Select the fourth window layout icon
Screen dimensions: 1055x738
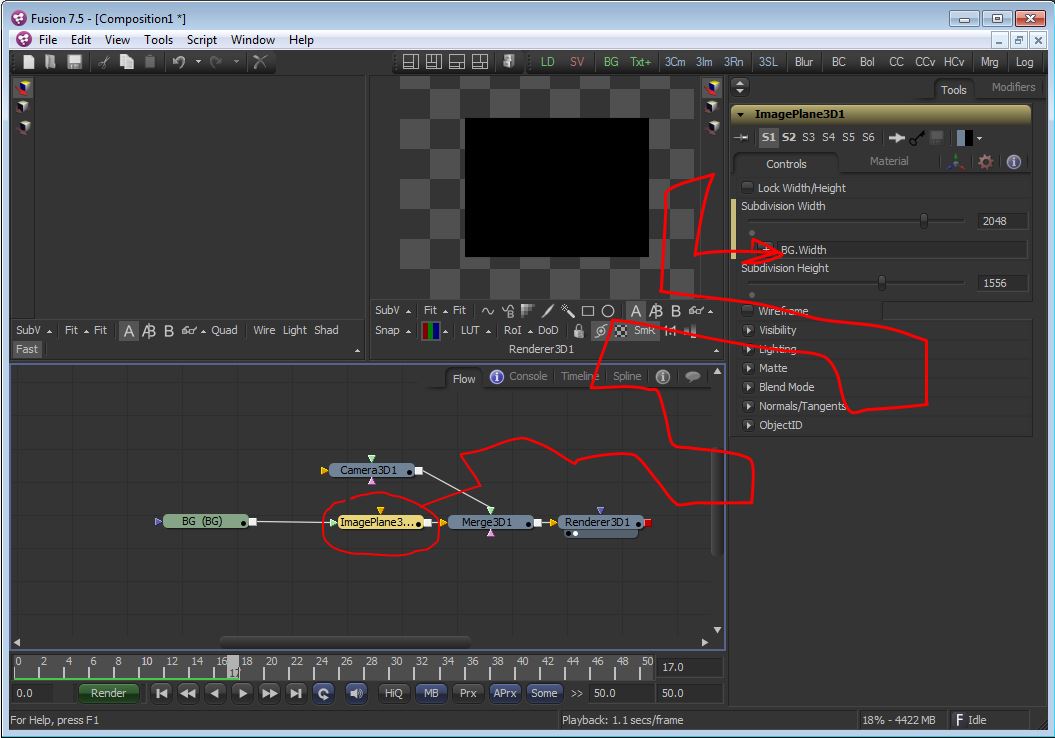pyautogui.click(x=480, y=62)
